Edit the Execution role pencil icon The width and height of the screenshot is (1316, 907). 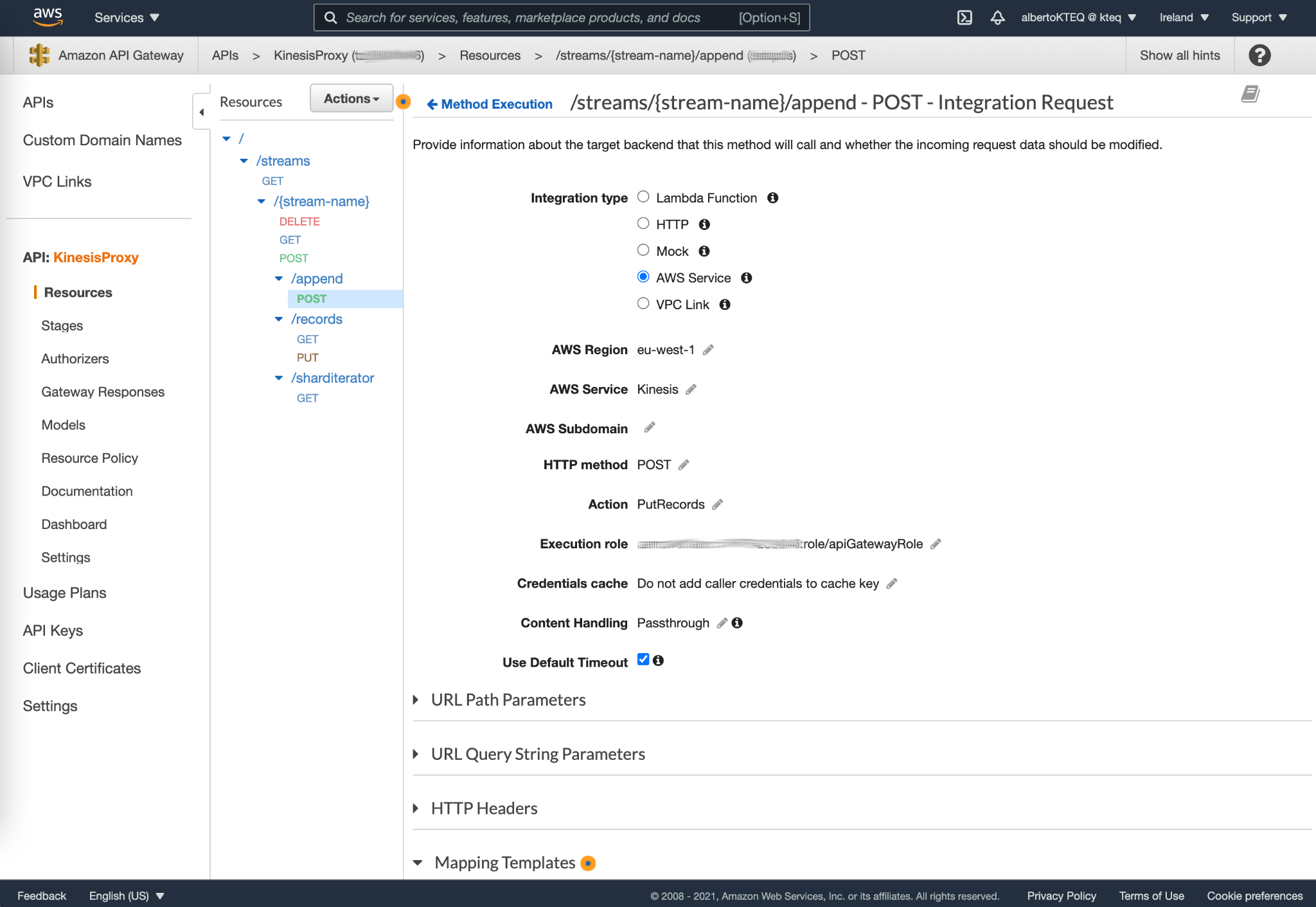(x=936, y=544)
